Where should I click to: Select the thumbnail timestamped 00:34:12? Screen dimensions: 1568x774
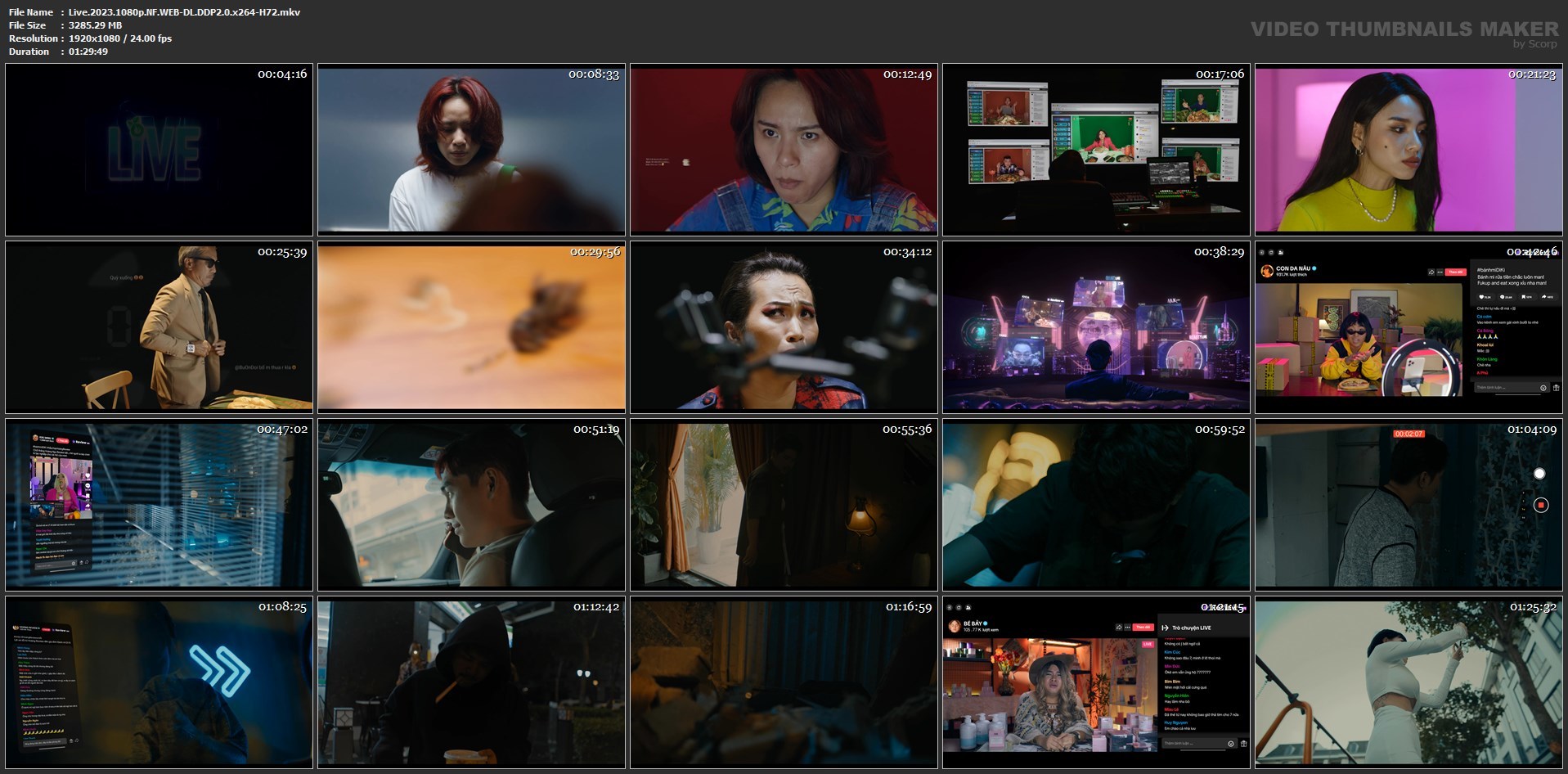[784, 327]
